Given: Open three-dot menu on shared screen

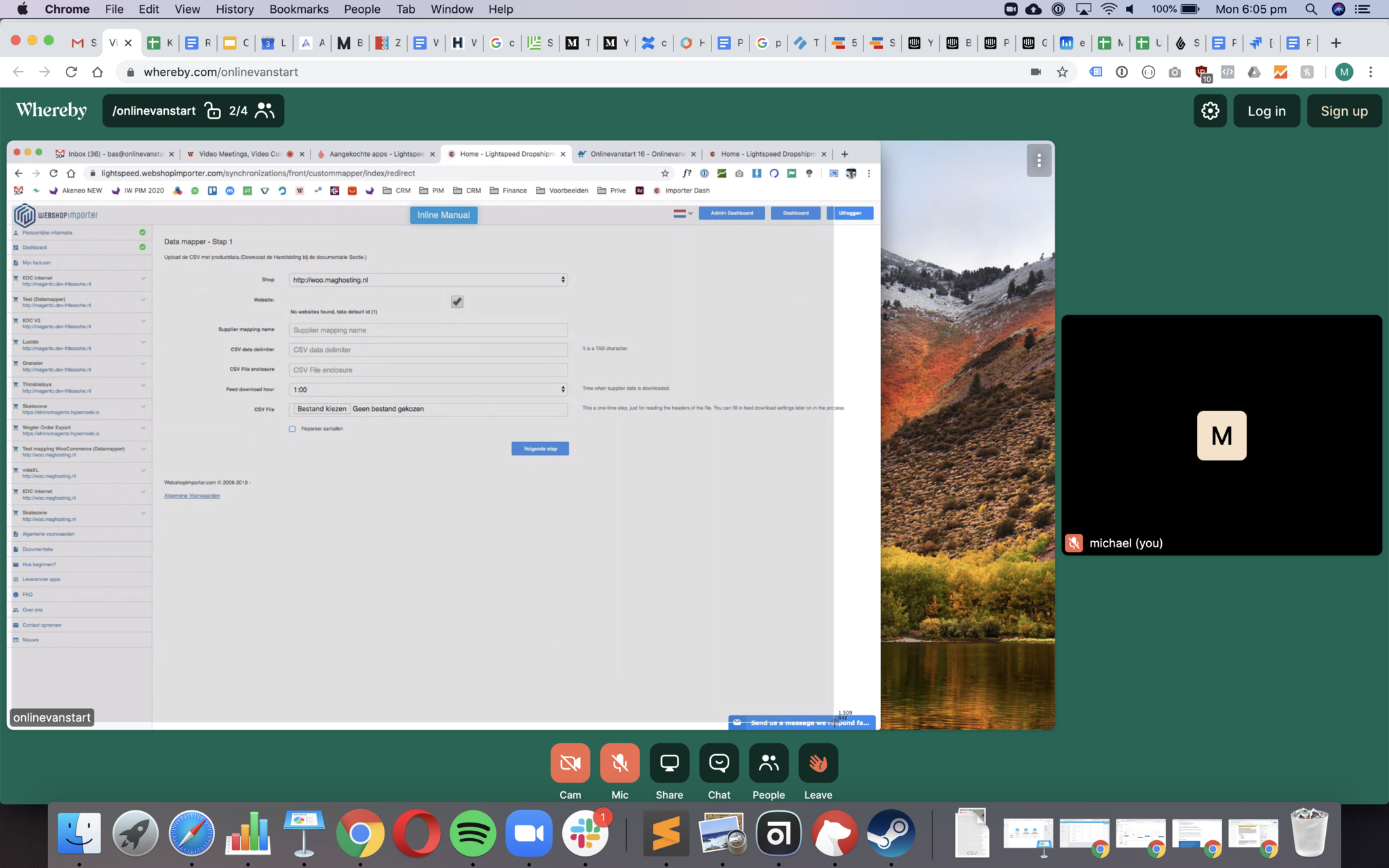Looking at the screenshot, I should pos(1038,161).
